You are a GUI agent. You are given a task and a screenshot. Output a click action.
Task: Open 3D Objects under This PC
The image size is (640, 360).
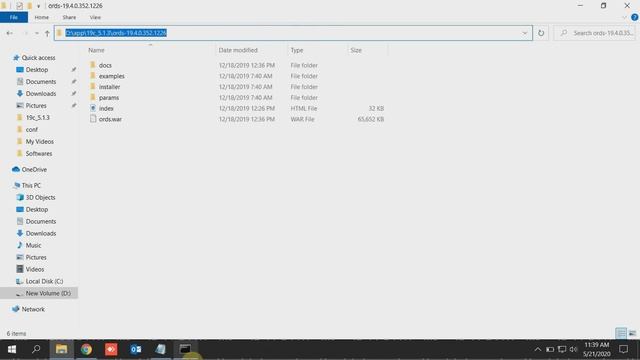click(x=40, y=198)
